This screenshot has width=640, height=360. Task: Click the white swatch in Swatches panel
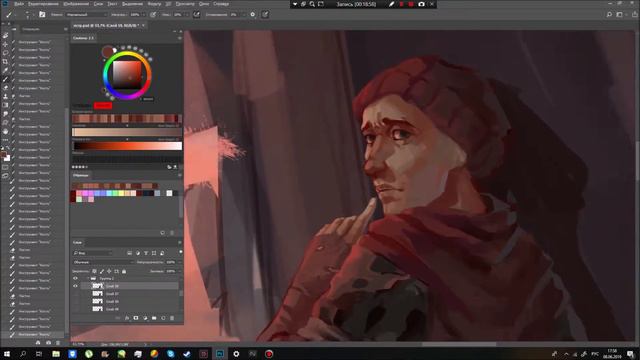(x=169, y=193)
